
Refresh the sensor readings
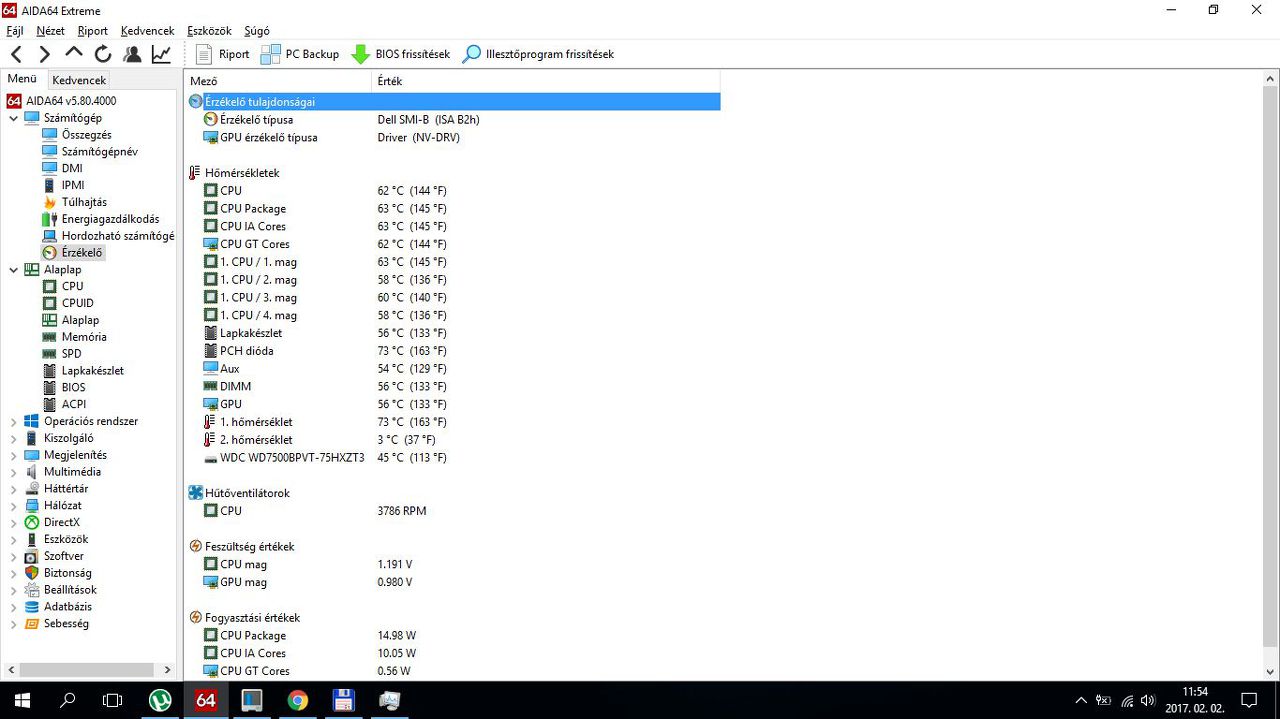(102, 54)
